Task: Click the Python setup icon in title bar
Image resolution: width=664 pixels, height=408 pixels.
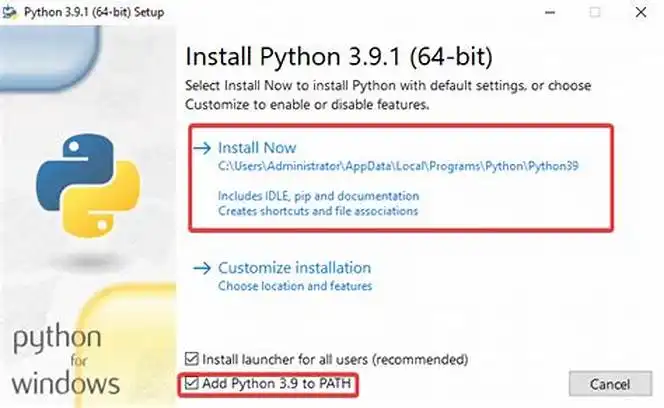Action: point(10,12)
